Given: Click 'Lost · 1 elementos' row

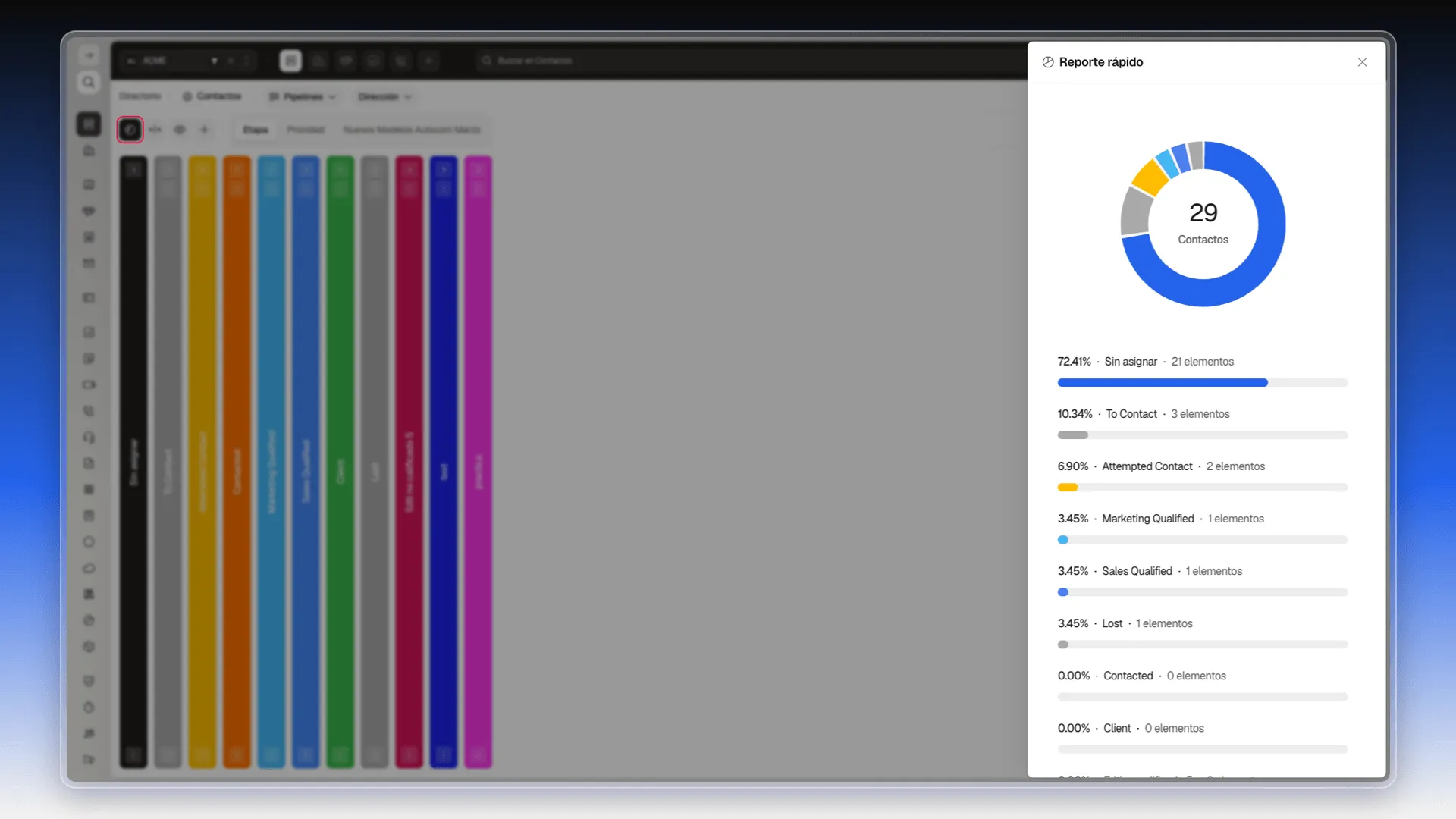Looking at the screenshot, I should pos(1125,623).
